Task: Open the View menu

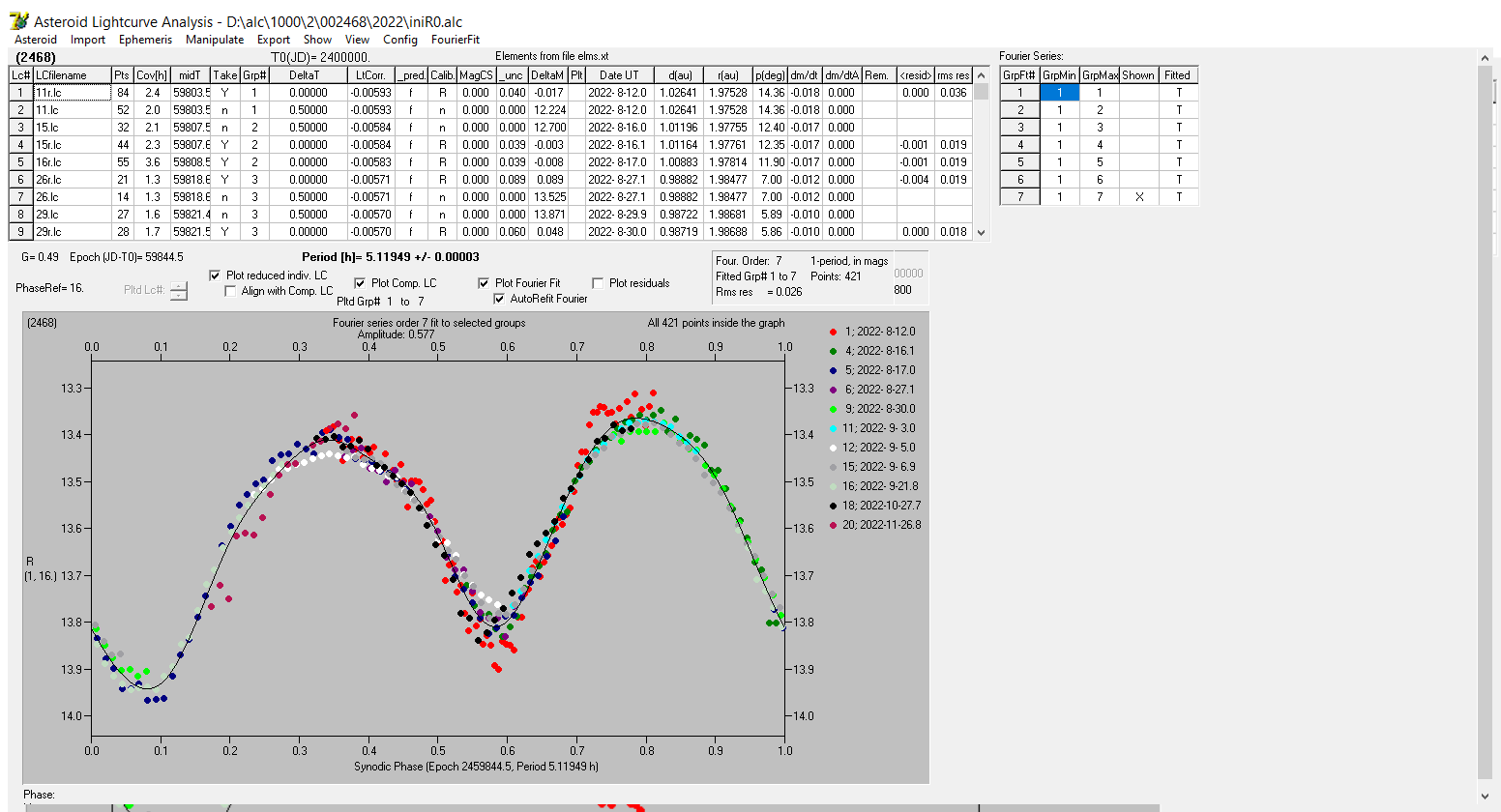Action: 358,40
